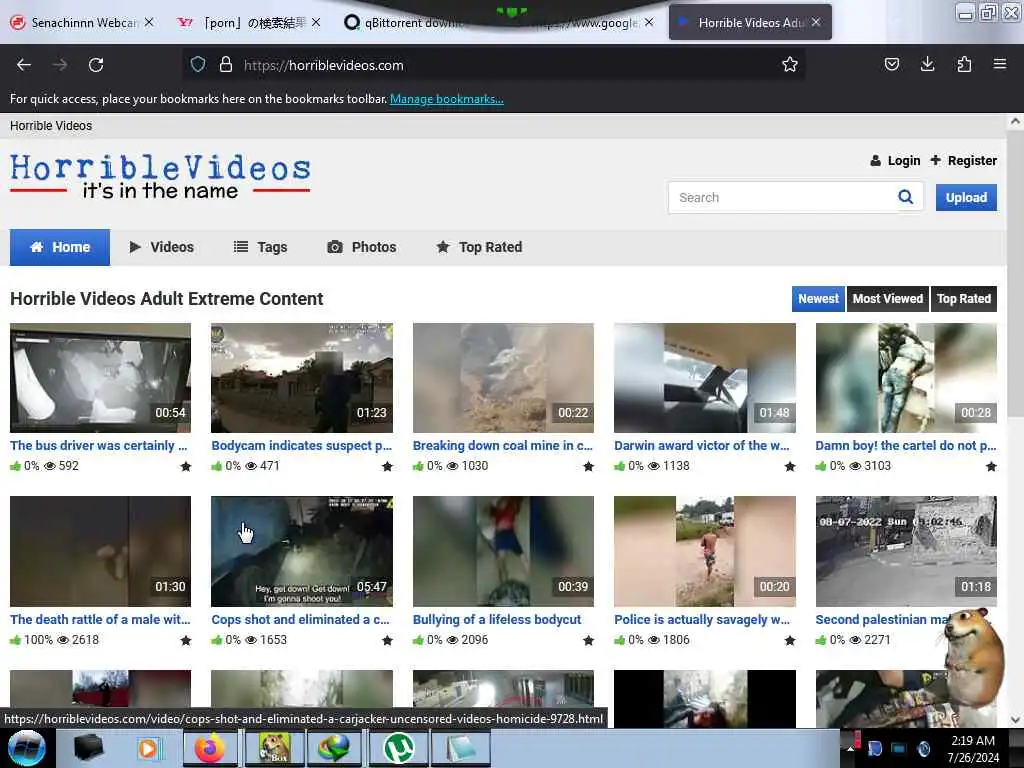The height and width of the screenshot is (768, 1024).
Task: Open the extensions puzzle icon
Action: (x=964, y=64)
